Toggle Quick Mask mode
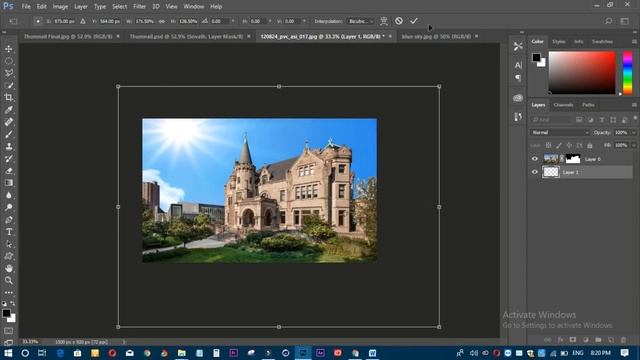Viewport: 640px width, 360px height. click(9, 331)
